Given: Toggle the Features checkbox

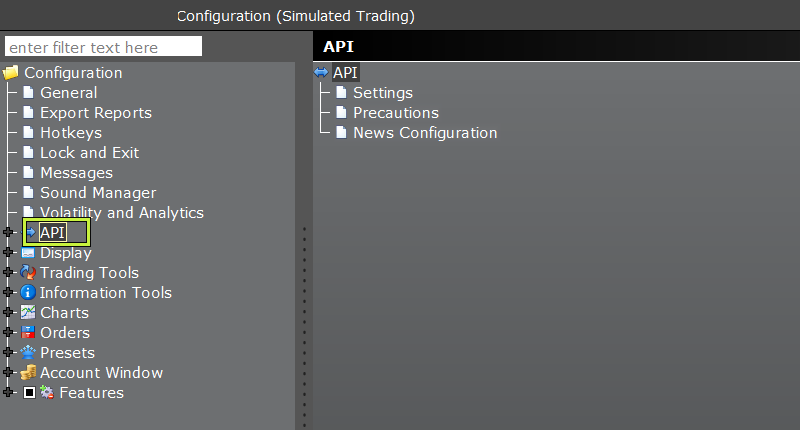Looking at the screenshot, I should (30, 392).
